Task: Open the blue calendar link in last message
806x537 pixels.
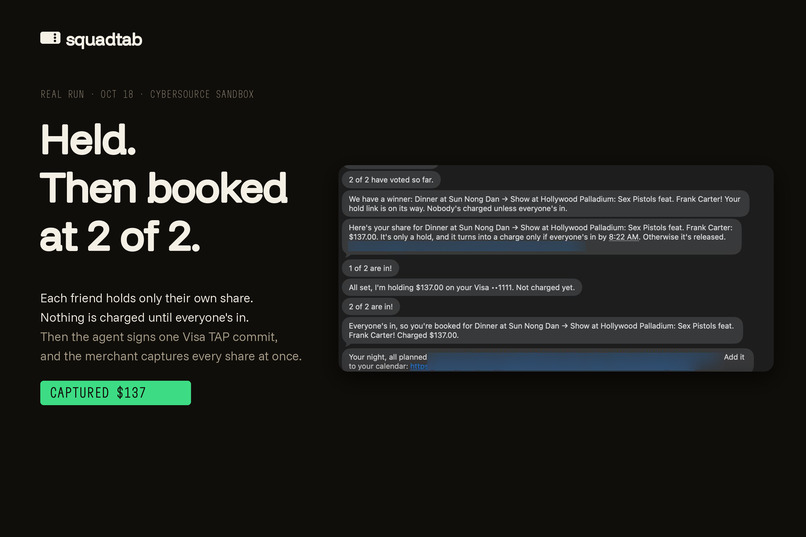Action: (x=419, y=366)
